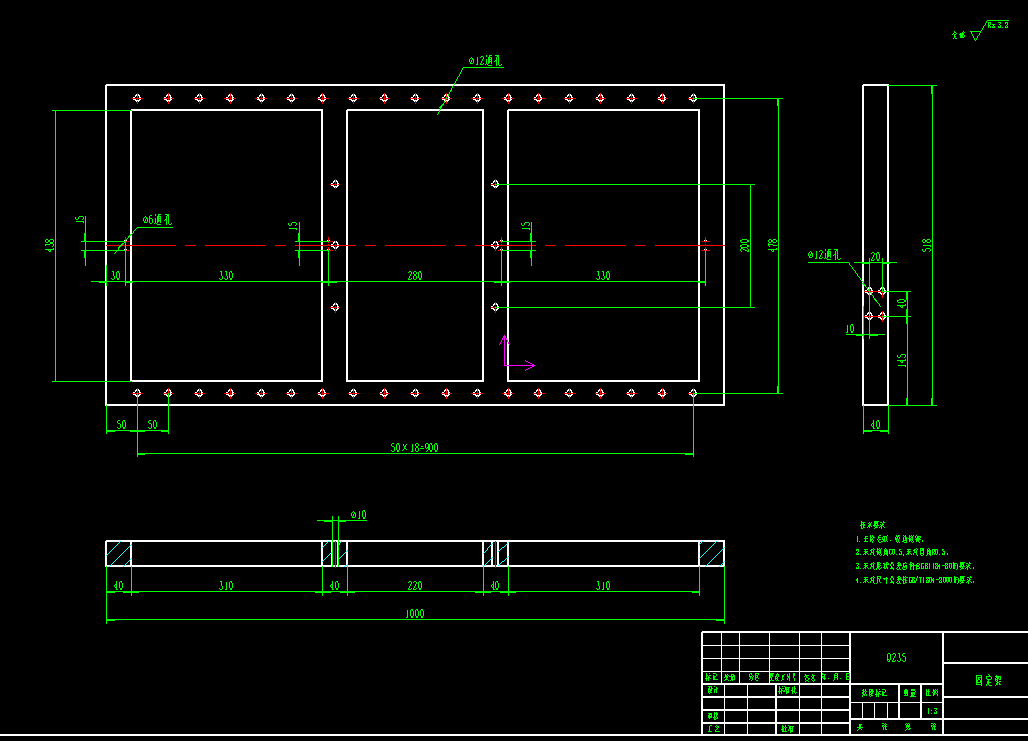This screenshot has width=1028, height=741.
Task: Click technical requirement line 4 citing GB/T1804-2000
Action: point(915,580)
